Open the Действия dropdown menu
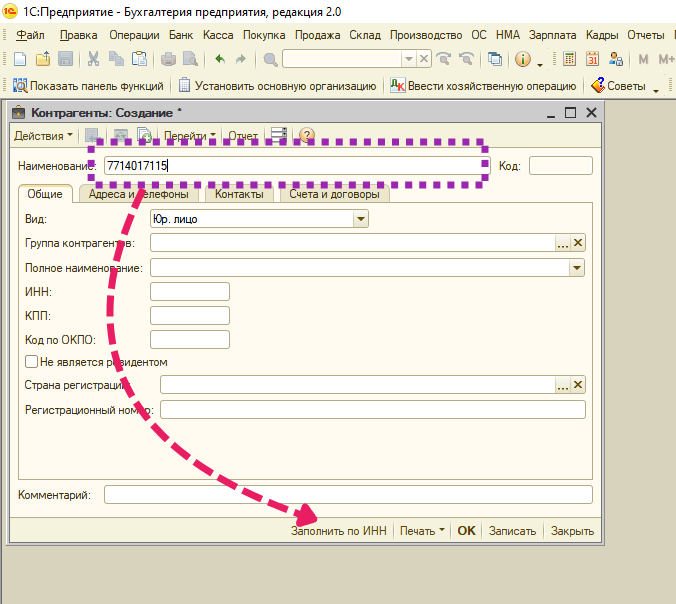This screenshot has height=604, width=676. tap(43, 135)
